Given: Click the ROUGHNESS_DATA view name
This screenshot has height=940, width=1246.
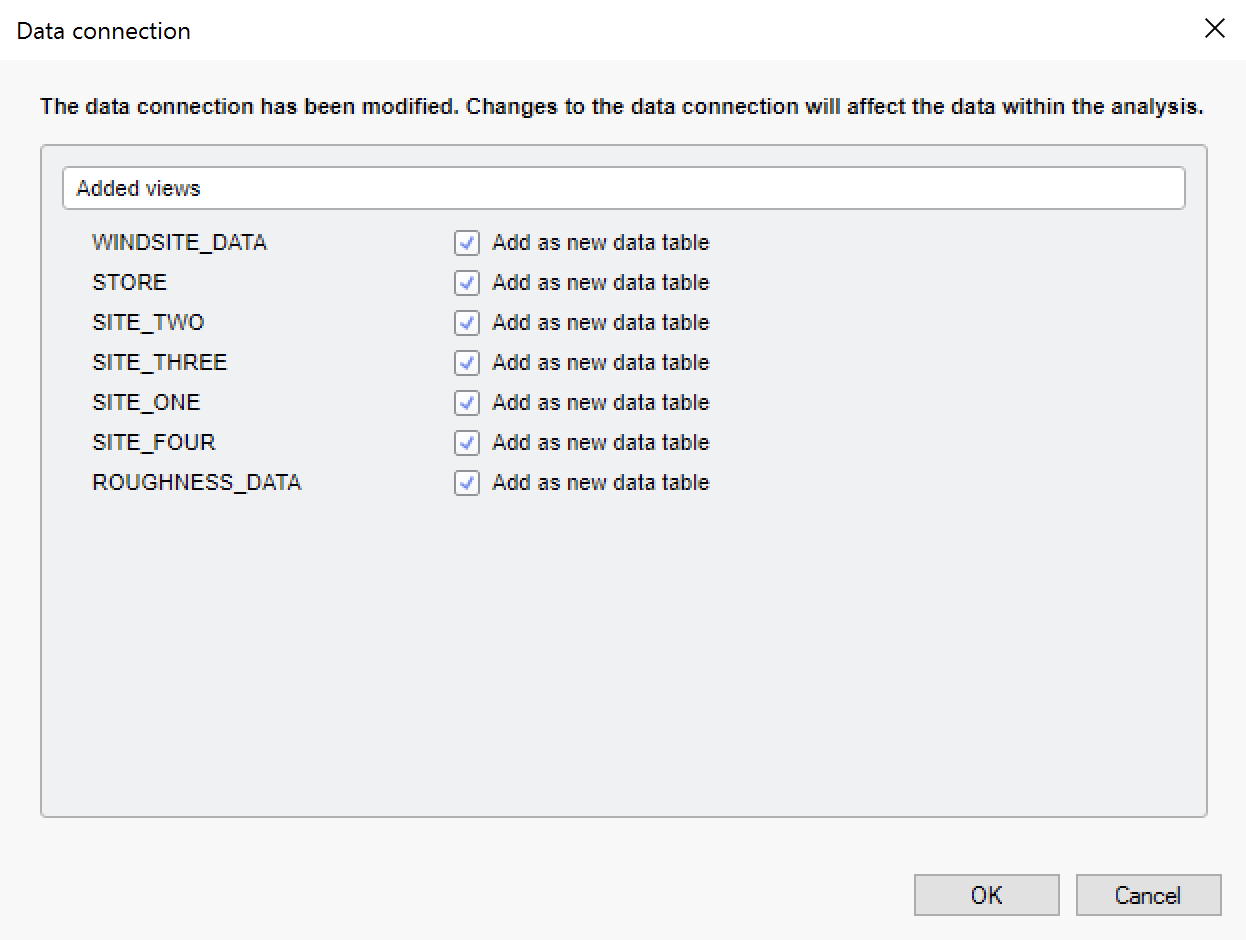Looking at the screenshot, I should pyautogui.click(x=196, y=483).
